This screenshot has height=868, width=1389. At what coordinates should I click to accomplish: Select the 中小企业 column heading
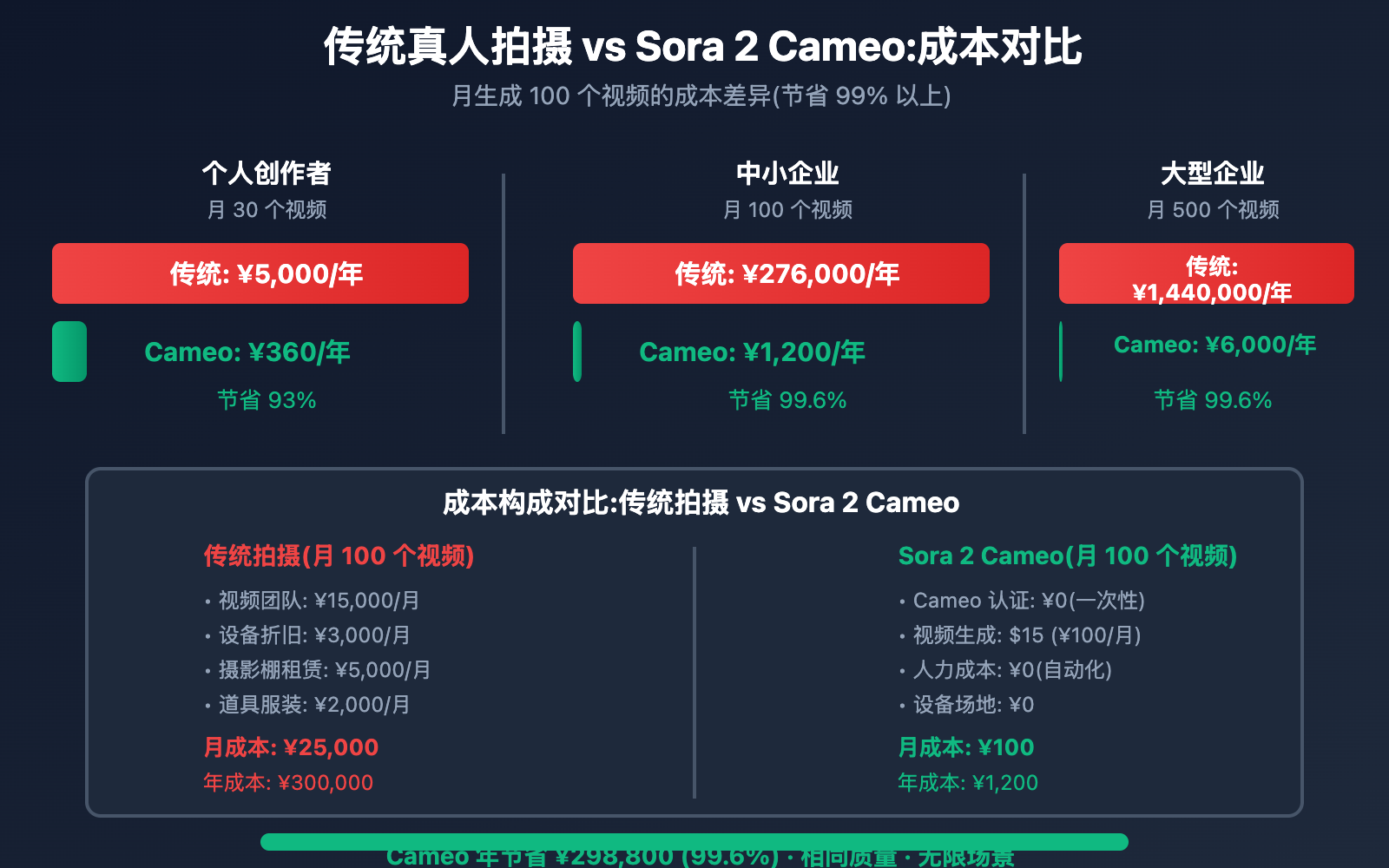click(787, 174)
